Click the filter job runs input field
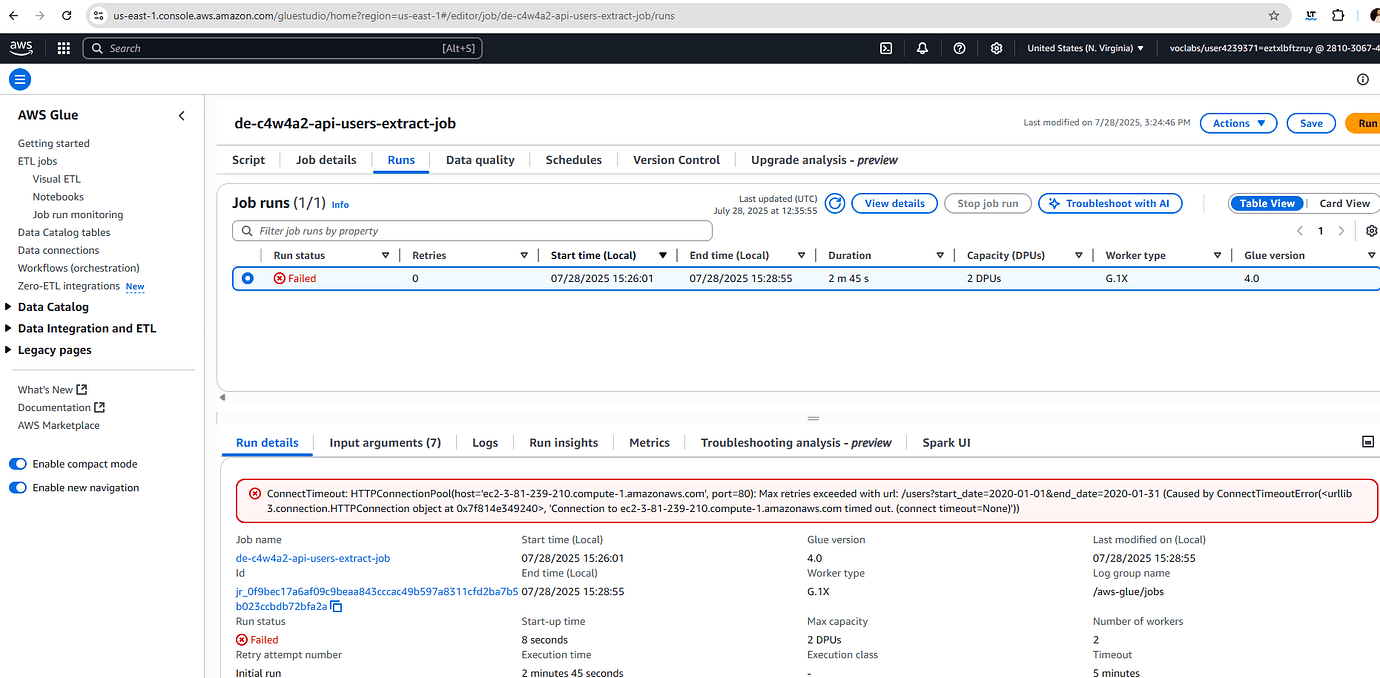The height and width of the screenshot is (678, 1380). click(470, 230)
